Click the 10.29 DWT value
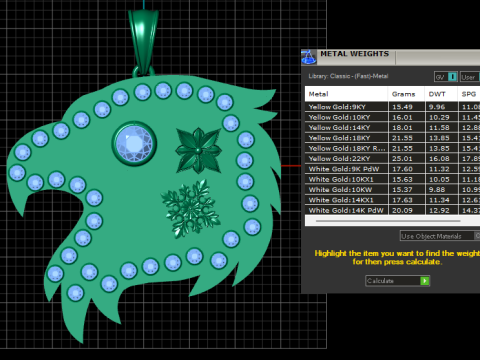Viewport: 480px width, 360px height. [439, 117]
